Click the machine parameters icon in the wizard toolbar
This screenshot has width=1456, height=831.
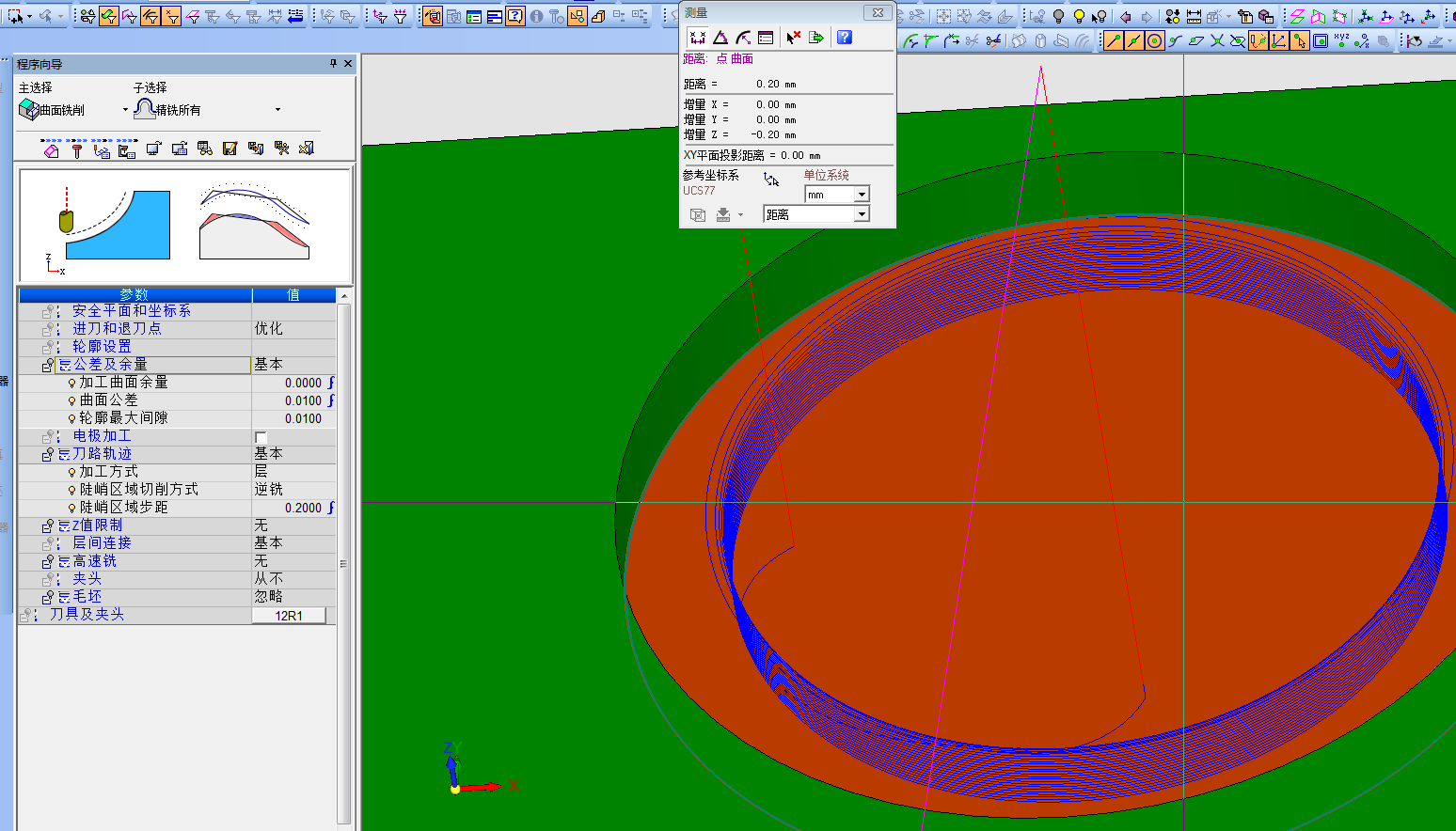point(128,149)
